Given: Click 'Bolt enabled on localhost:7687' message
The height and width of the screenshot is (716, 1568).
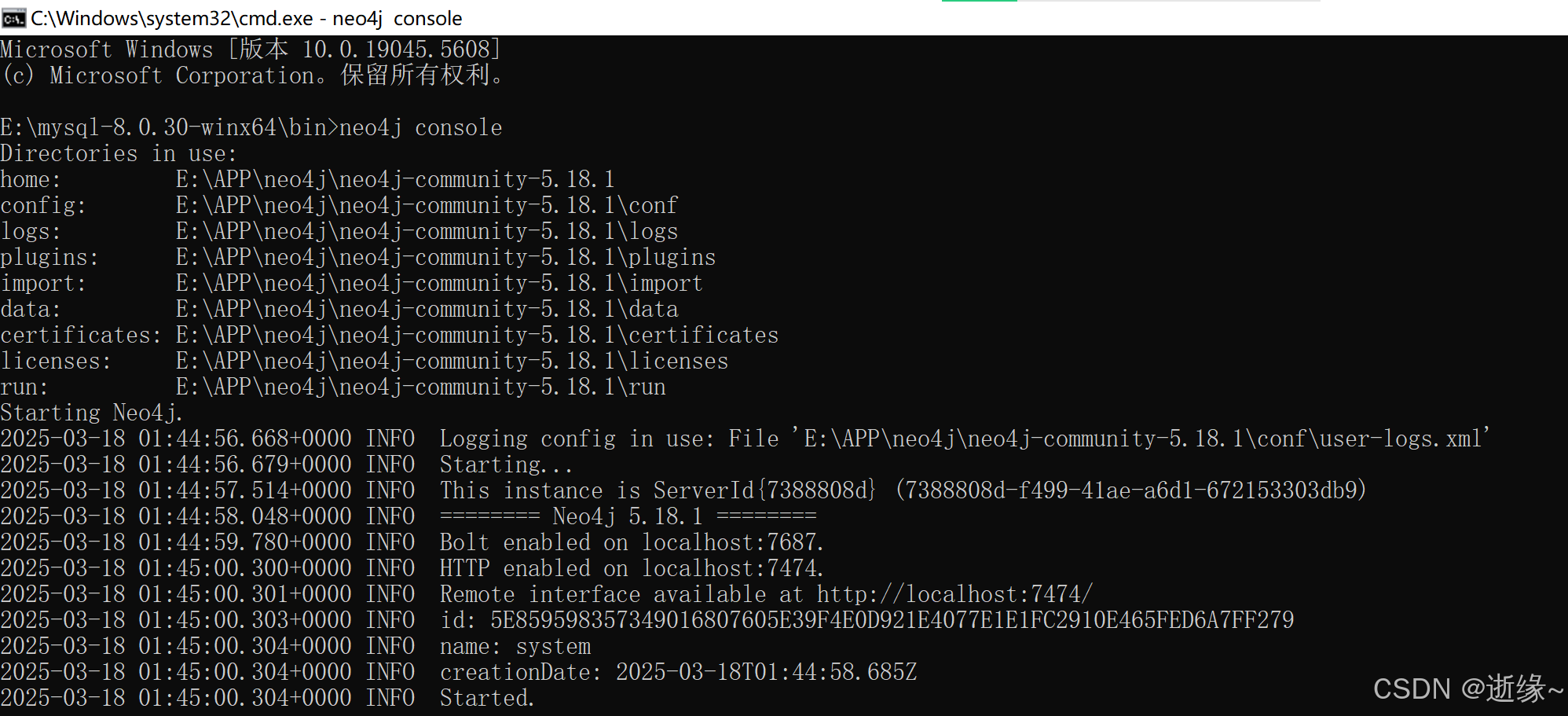Looking at the screenshot, I should click(631, 542).
